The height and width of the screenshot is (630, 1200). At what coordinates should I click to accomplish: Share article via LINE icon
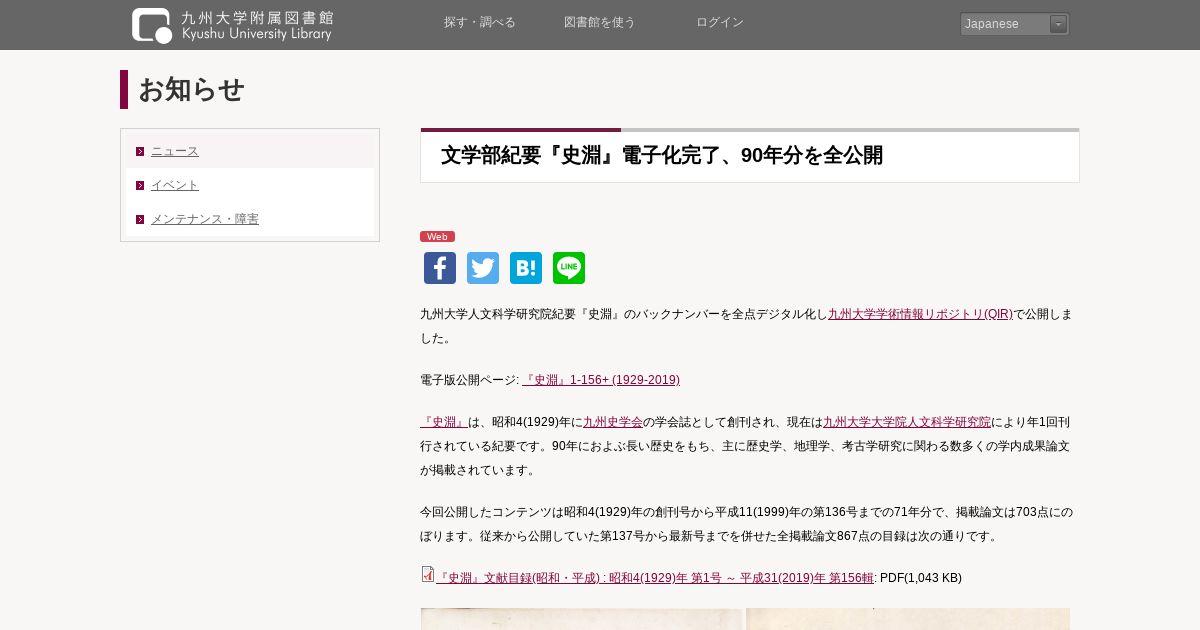point(569,268)
